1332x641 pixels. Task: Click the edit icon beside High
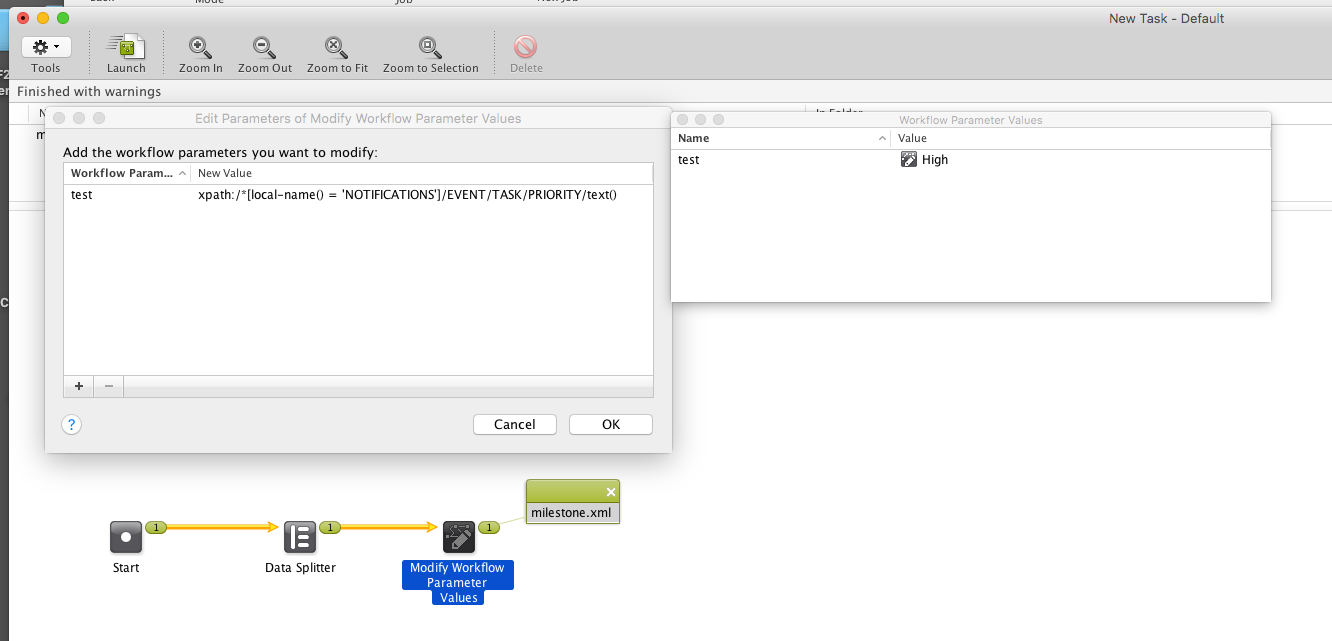pyautogui.click(x=909, y=160)
